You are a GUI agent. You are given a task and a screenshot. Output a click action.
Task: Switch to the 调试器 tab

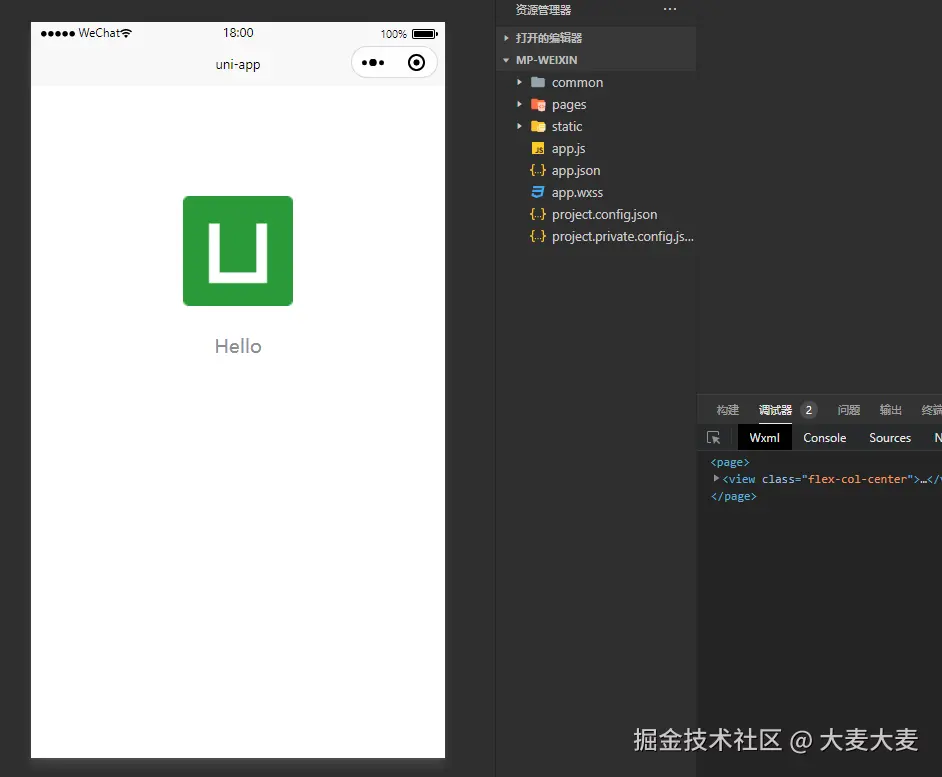pyautogui.click(x=775, y=410)
